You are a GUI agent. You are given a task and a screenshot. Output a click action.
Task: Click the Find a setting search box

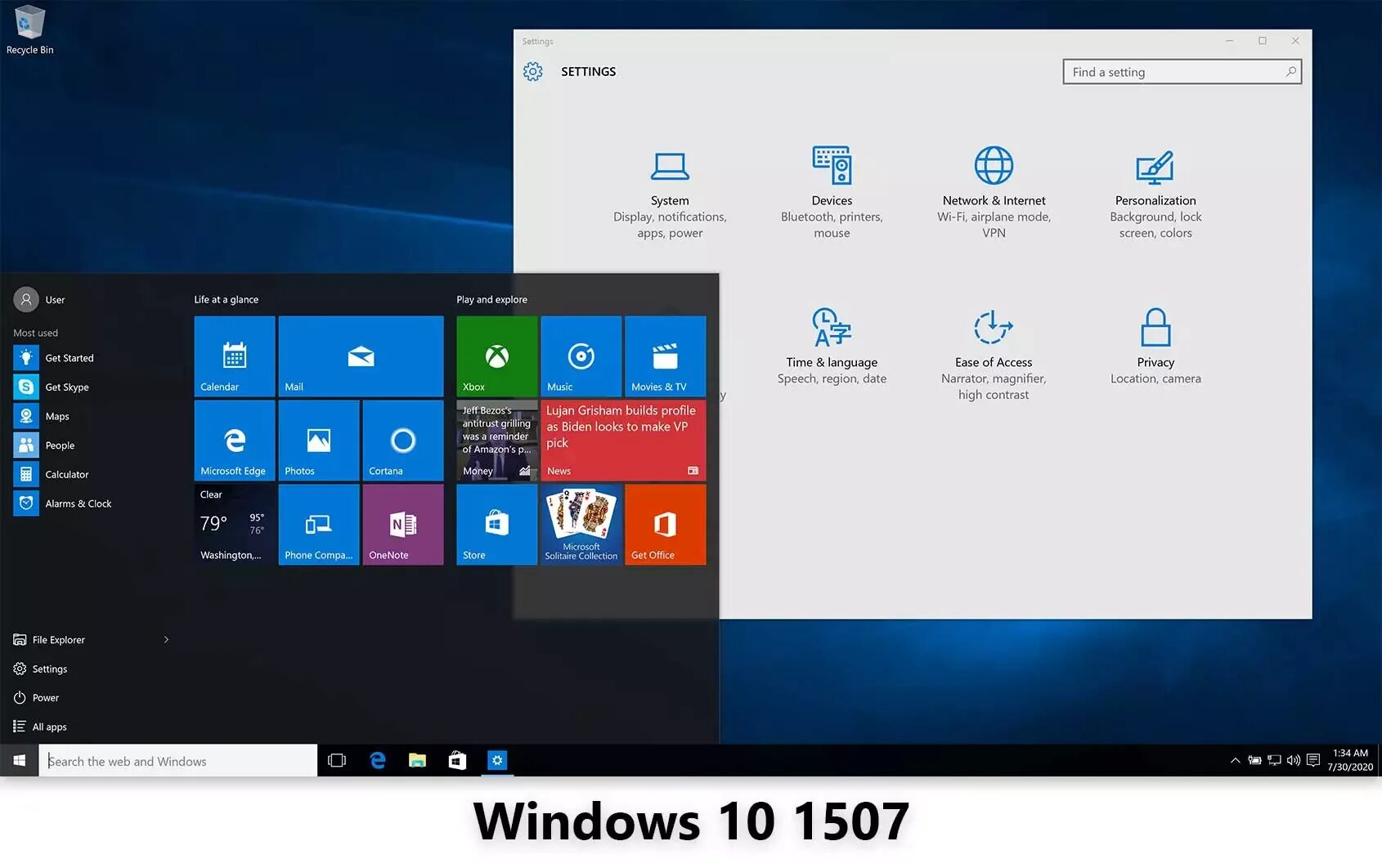(1182, 72)
